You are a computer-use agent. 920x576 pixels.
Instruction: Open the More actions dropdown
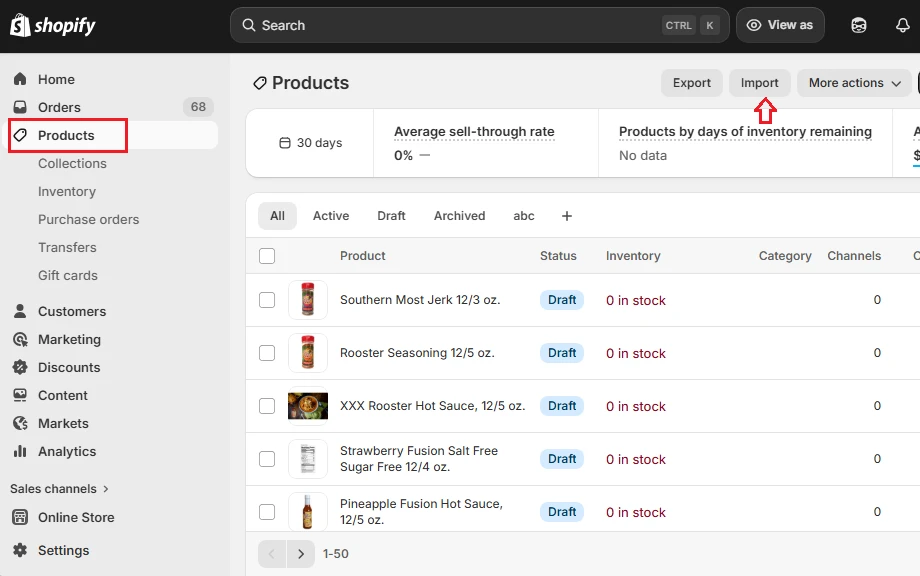click(854, 83)
